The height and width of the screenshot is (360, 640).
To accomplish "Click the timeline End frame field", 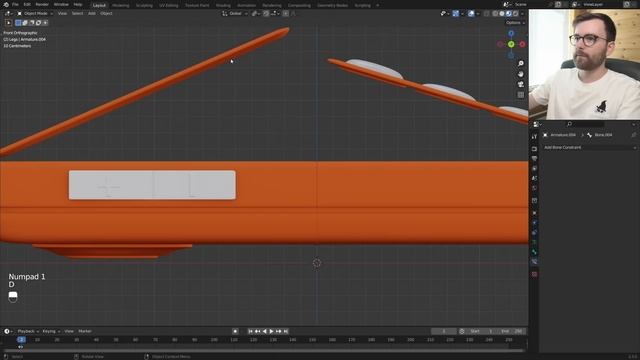I will 512,331.
